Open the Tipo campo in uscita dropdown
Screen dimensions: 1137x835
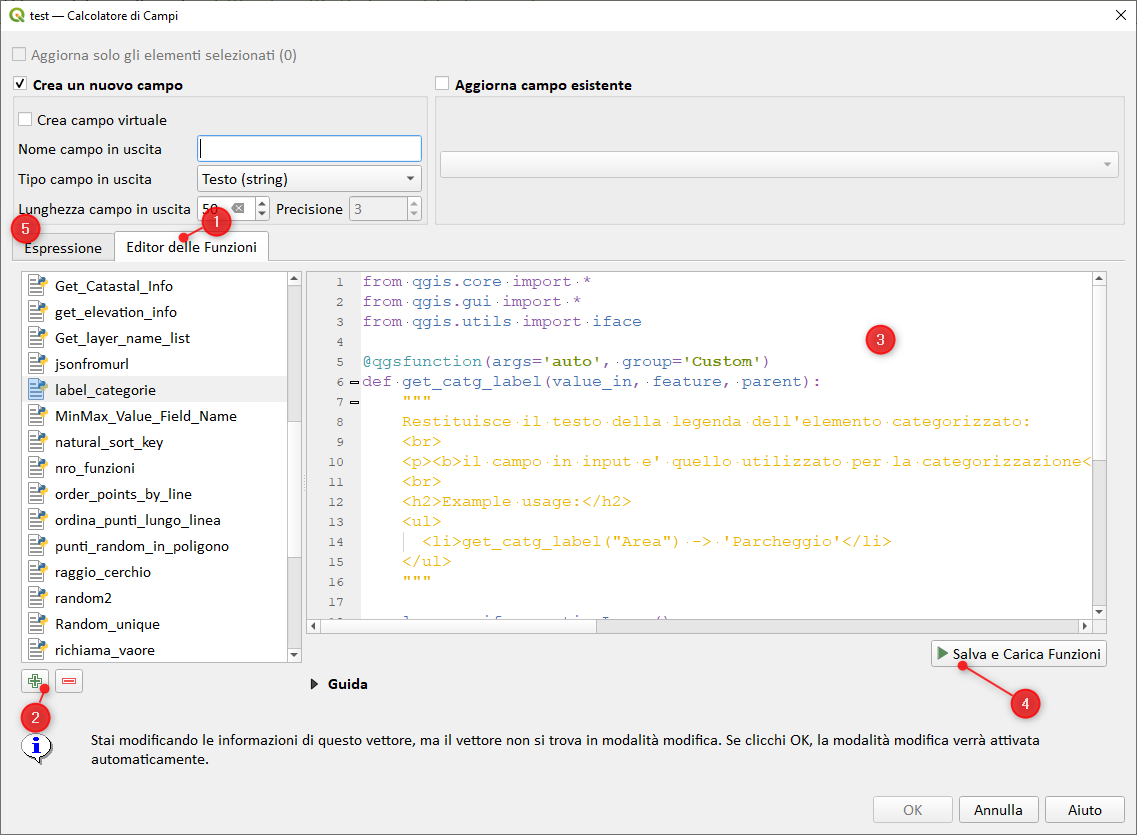coord(309,179)
